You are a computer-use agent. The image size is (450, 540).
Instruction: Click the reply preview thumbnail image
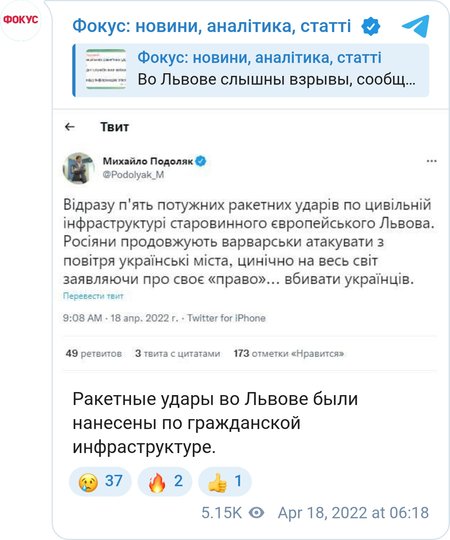tap(106, 69)
